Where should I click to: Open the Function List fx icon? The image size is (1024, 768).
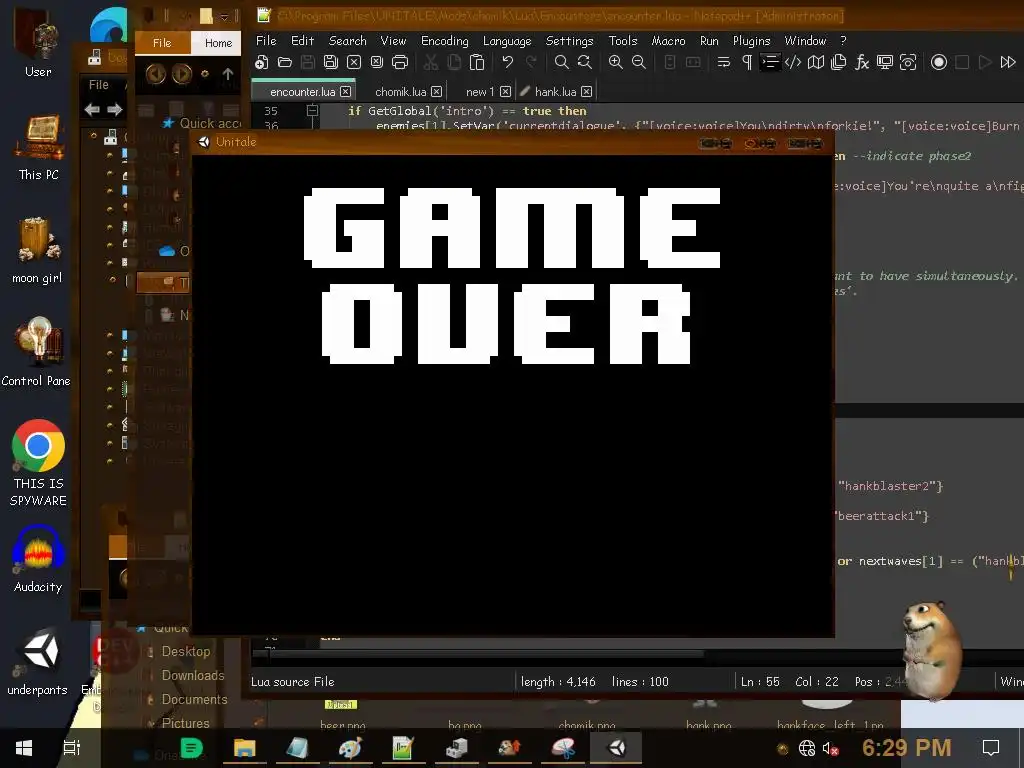coord(862,63)
